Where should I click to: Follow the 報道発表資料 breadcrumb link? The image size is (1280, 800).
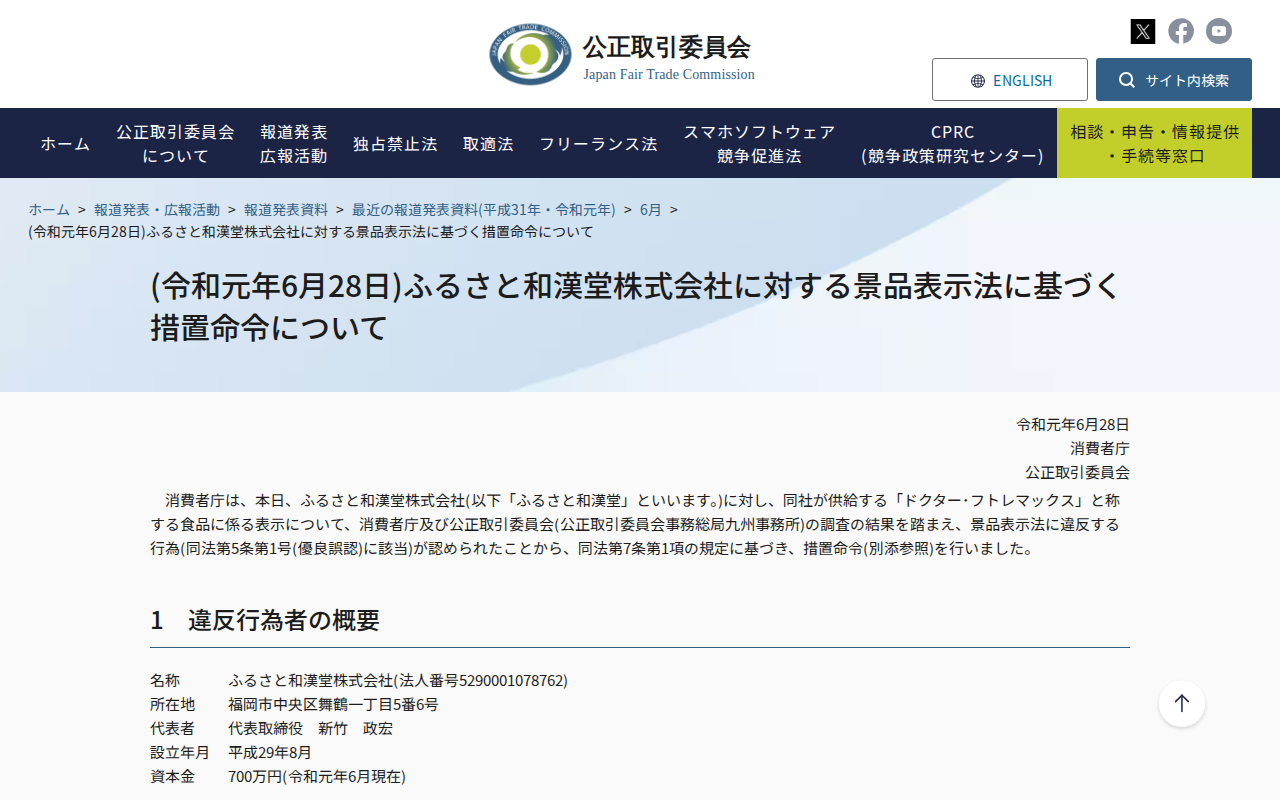(286, 210)
